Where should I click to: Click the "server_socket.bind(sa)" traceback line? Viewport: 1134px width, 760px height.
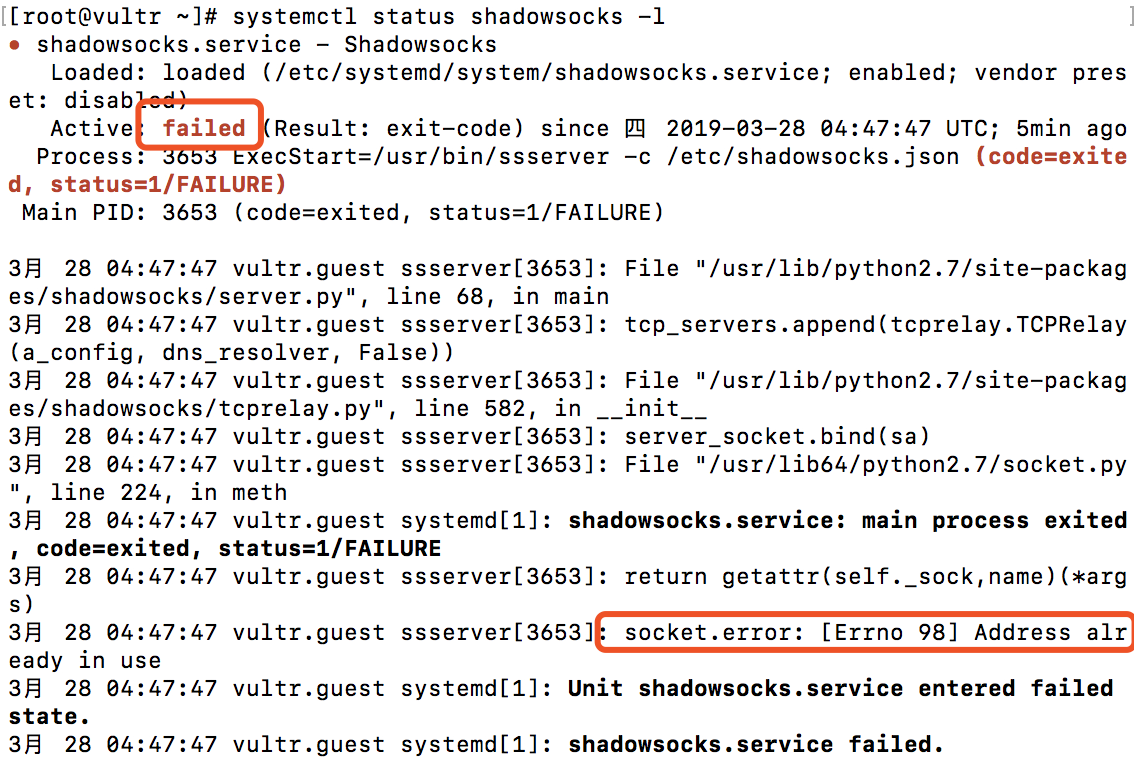[x=777, y=436]
